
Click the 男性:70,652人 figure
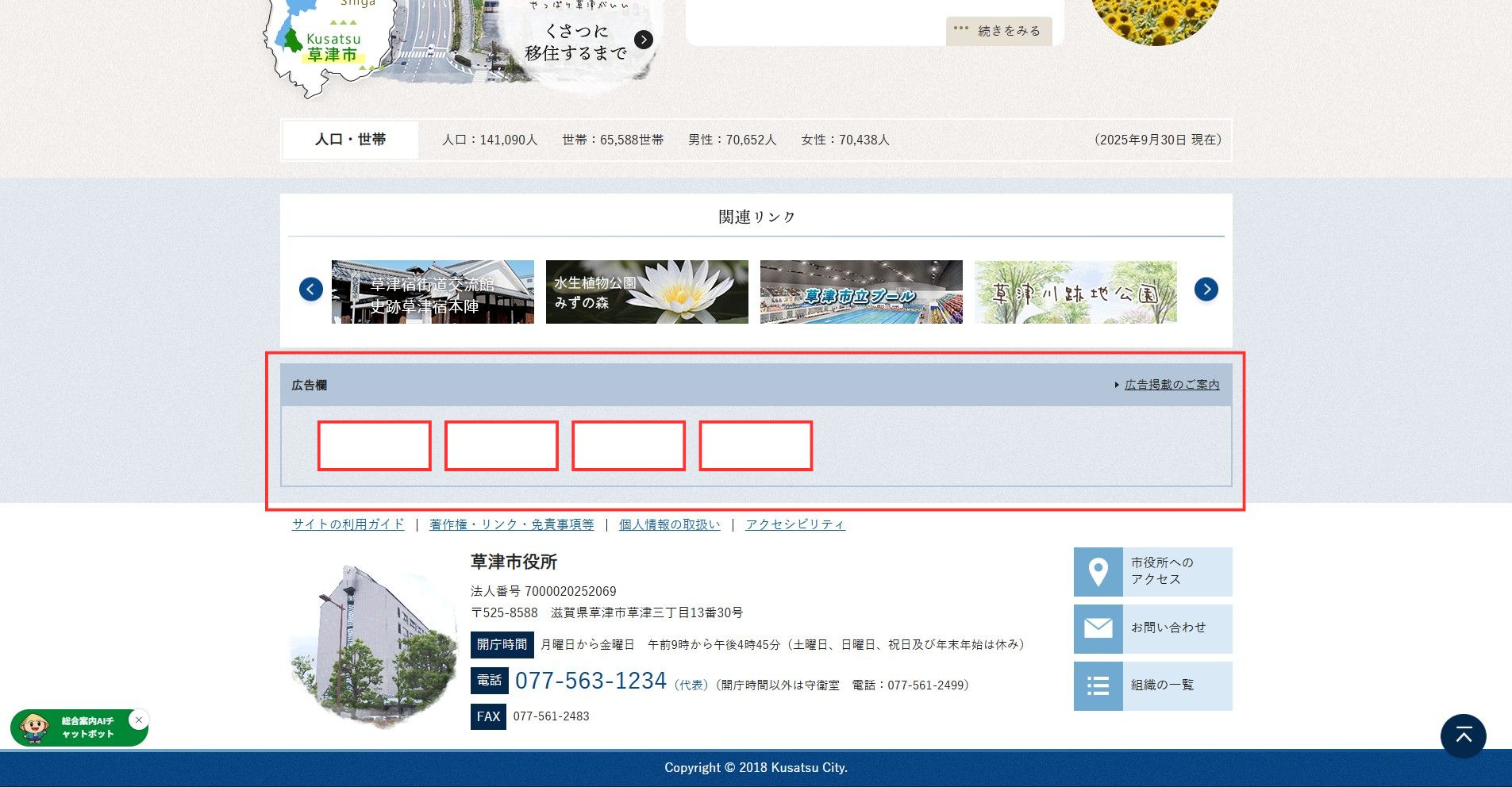click(x=732, y=140)
